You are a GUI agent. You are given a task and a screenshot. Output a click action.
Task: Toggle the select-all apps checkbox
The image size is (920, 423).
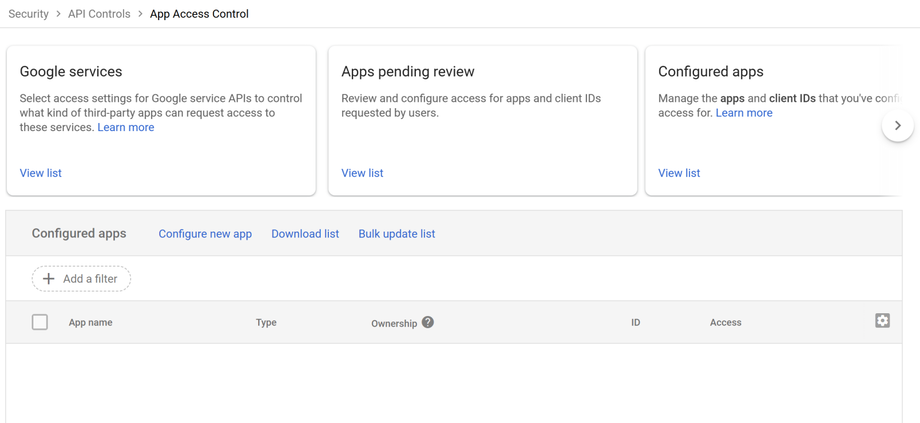40,322
